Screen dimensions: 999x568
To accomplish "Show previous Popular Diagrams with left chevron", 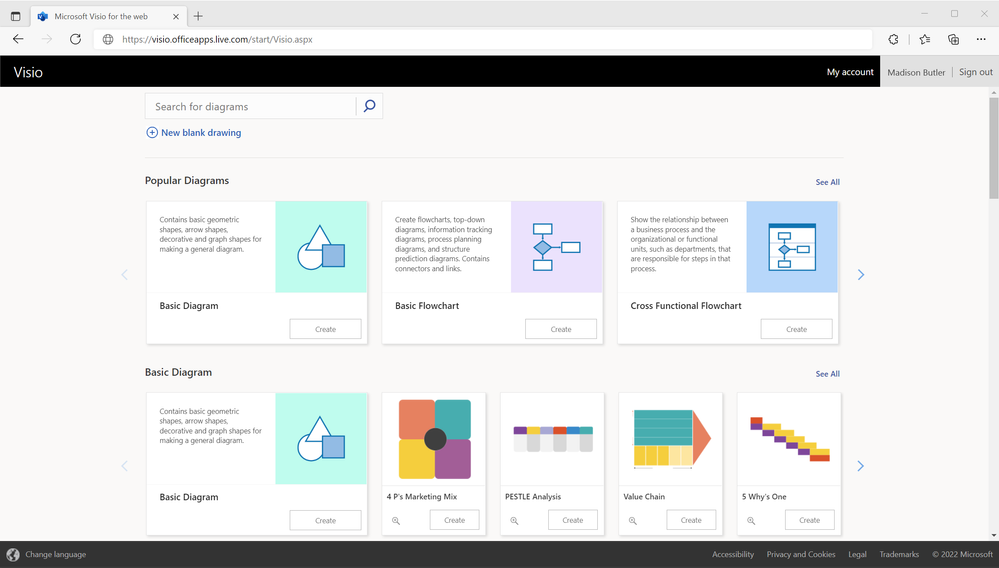I will [124, 274].
